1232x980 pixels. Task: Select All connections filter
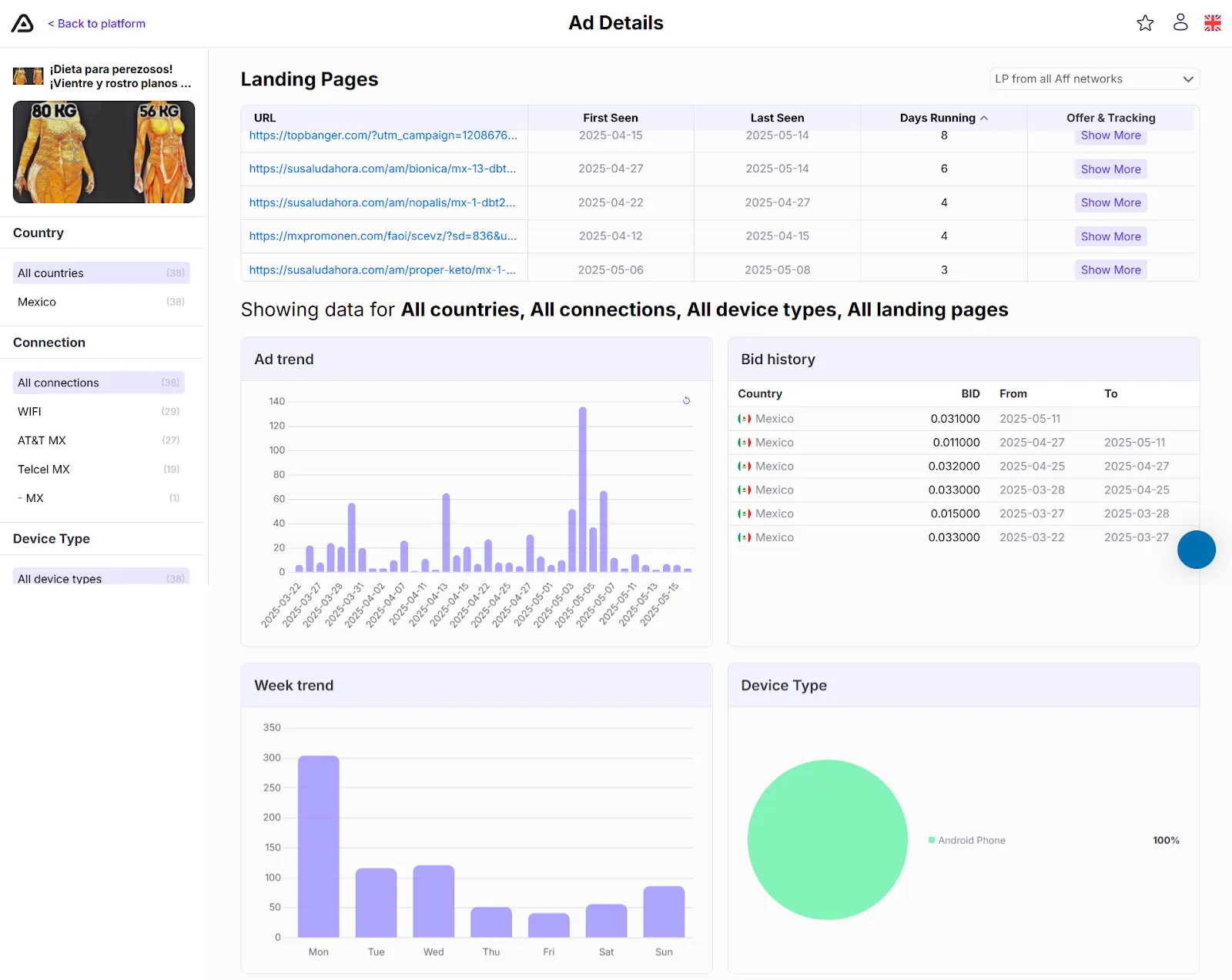click(99, 383)
